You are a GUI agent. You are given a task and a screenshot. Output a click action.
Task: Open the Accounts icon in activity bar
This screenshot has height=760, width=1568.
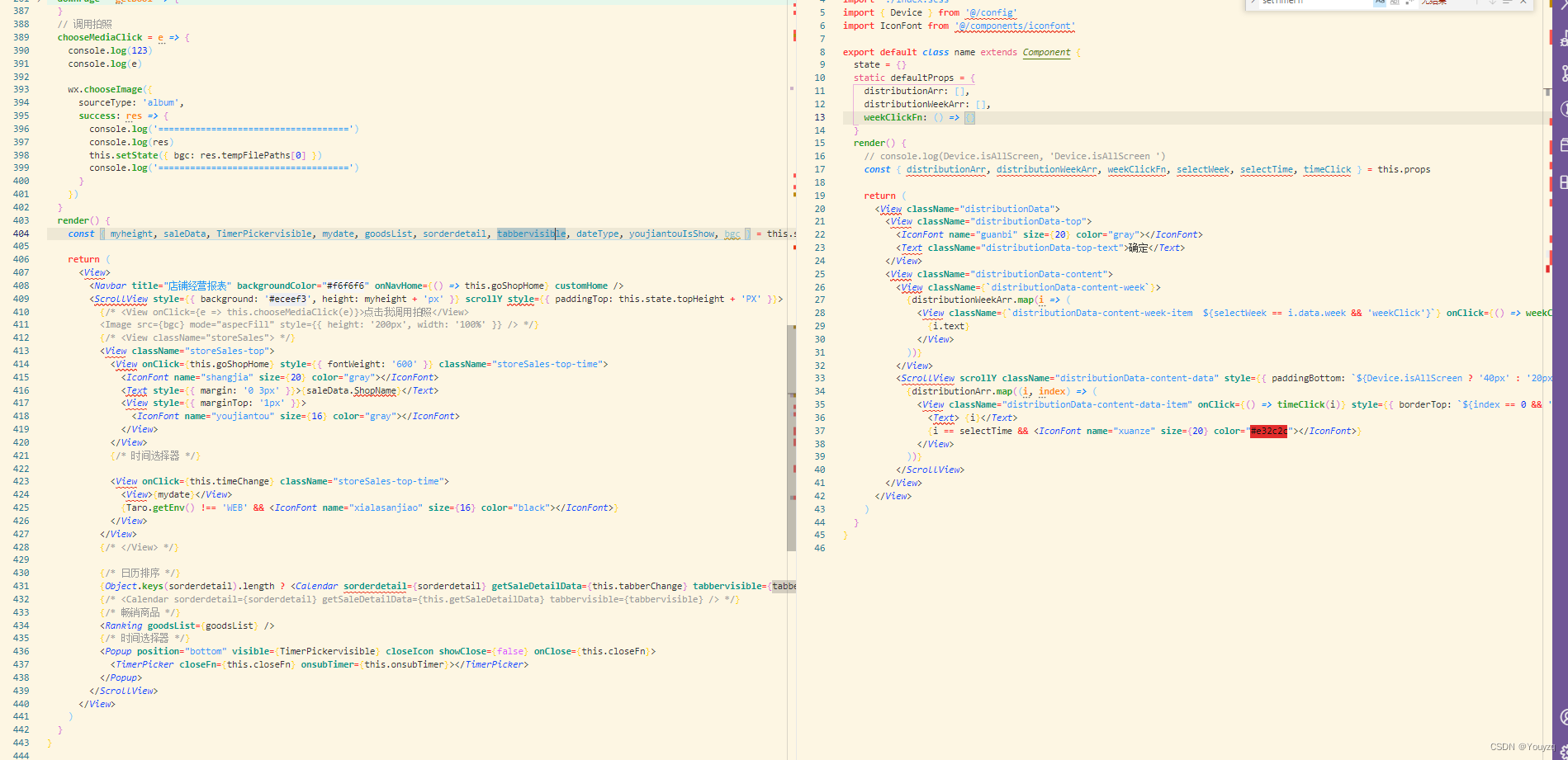(1563, 717)
